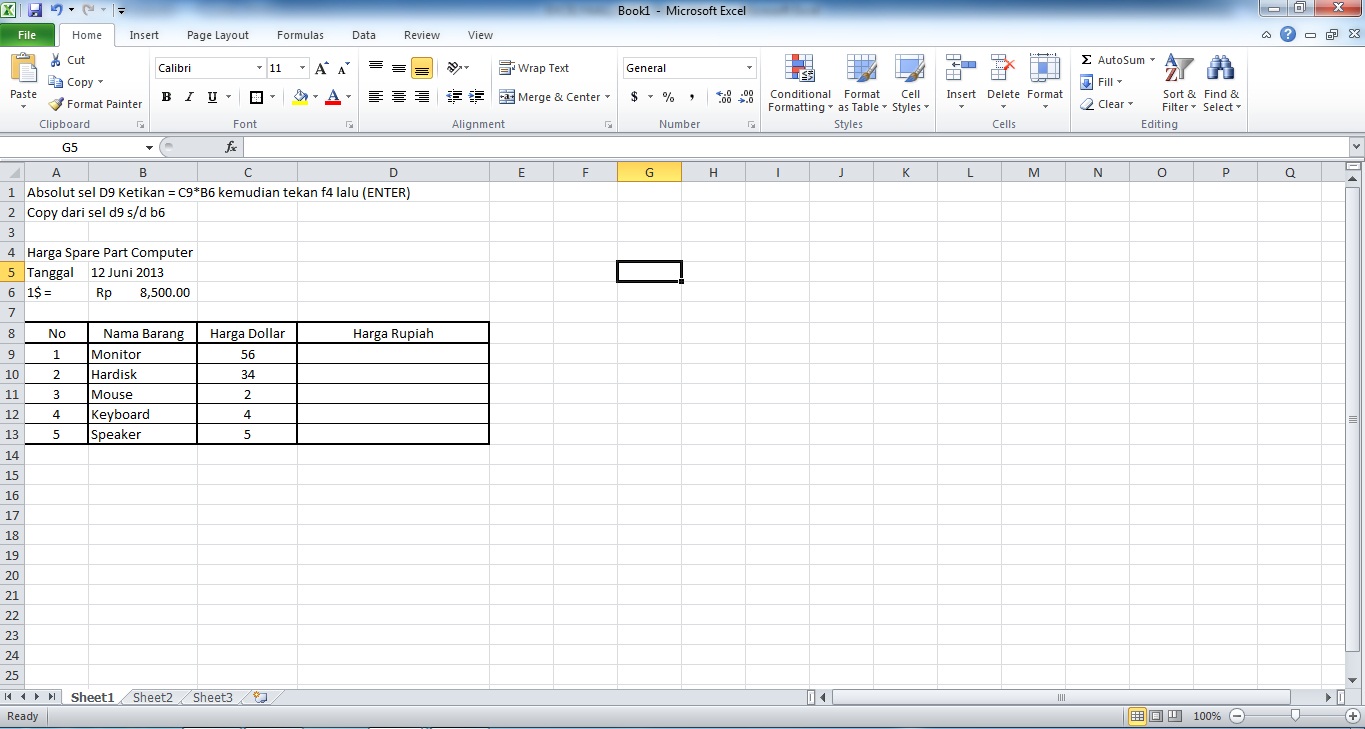
Task: Open the Fill Color dropdown arrow
Action: pyautogui.click(x=313, y=98)
